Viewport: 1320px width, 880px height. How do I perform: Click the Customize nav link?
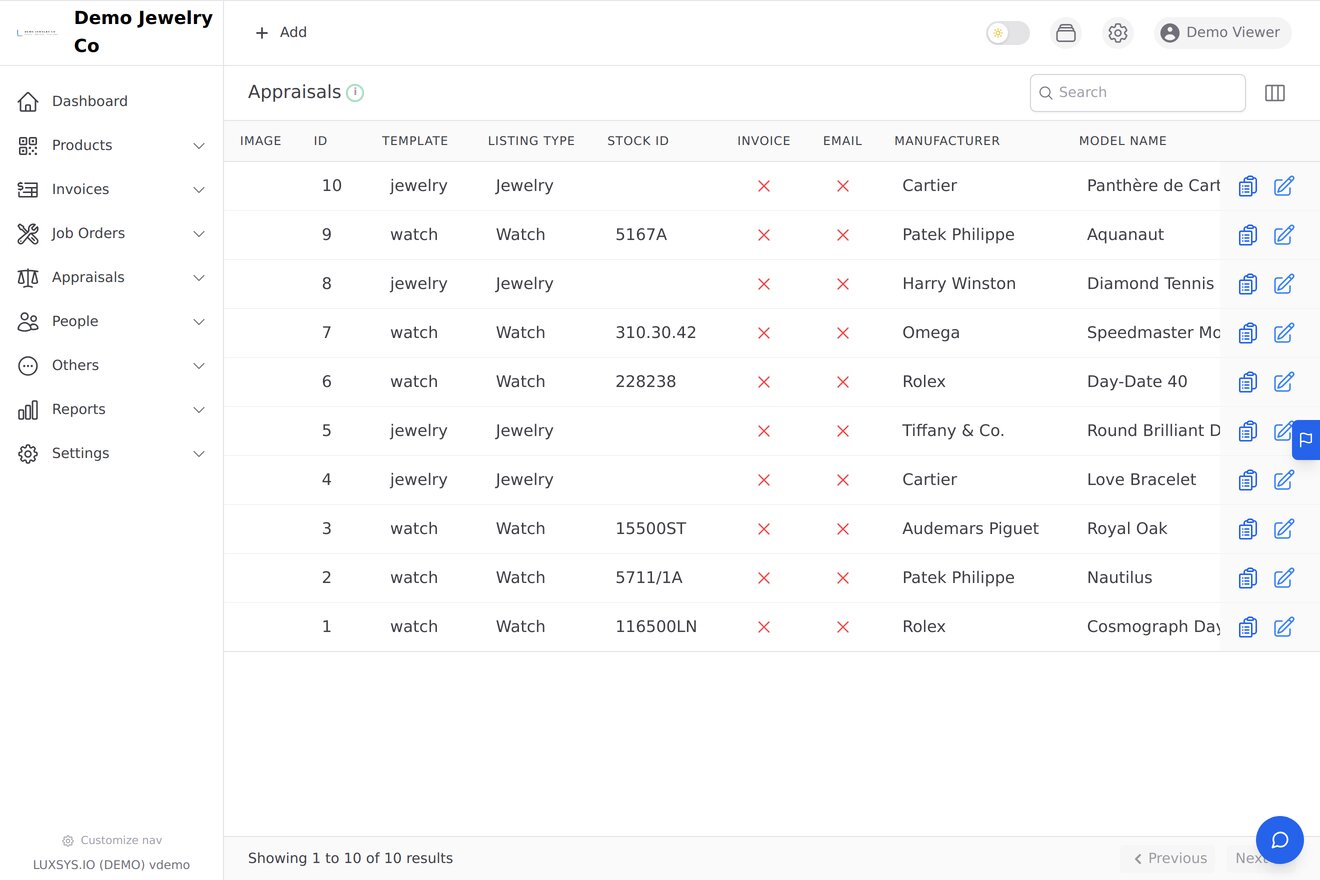point(112,841)
